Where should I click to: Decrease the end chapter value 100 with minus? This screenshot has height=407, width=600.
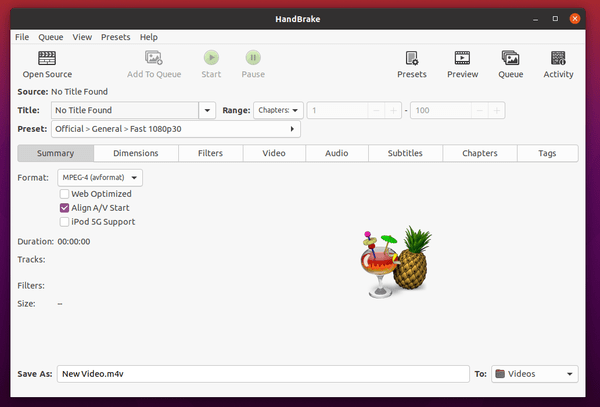click(479, 111)
